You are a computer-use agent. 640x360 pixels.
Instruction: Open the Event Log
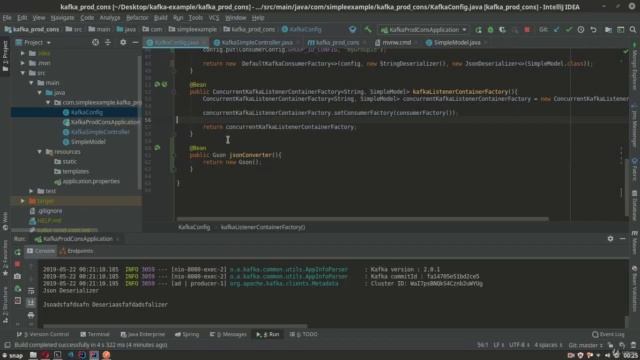tap(608, 334)
